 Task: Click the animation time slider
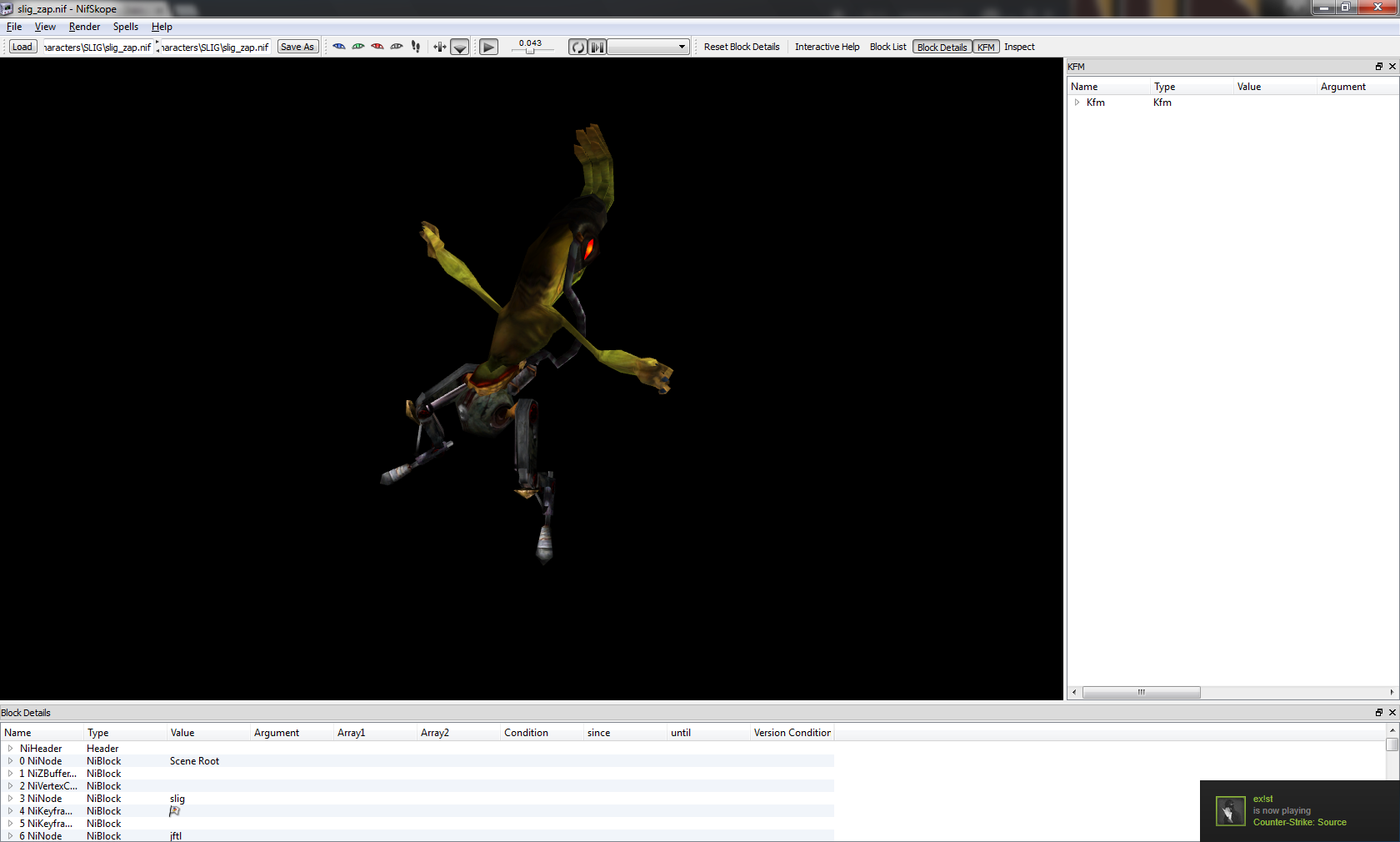click(530, 51)
